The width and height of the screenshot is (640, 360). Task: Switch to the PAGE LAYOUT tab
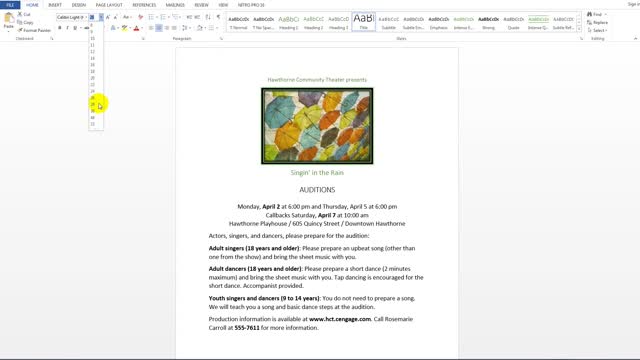[109, 5]
